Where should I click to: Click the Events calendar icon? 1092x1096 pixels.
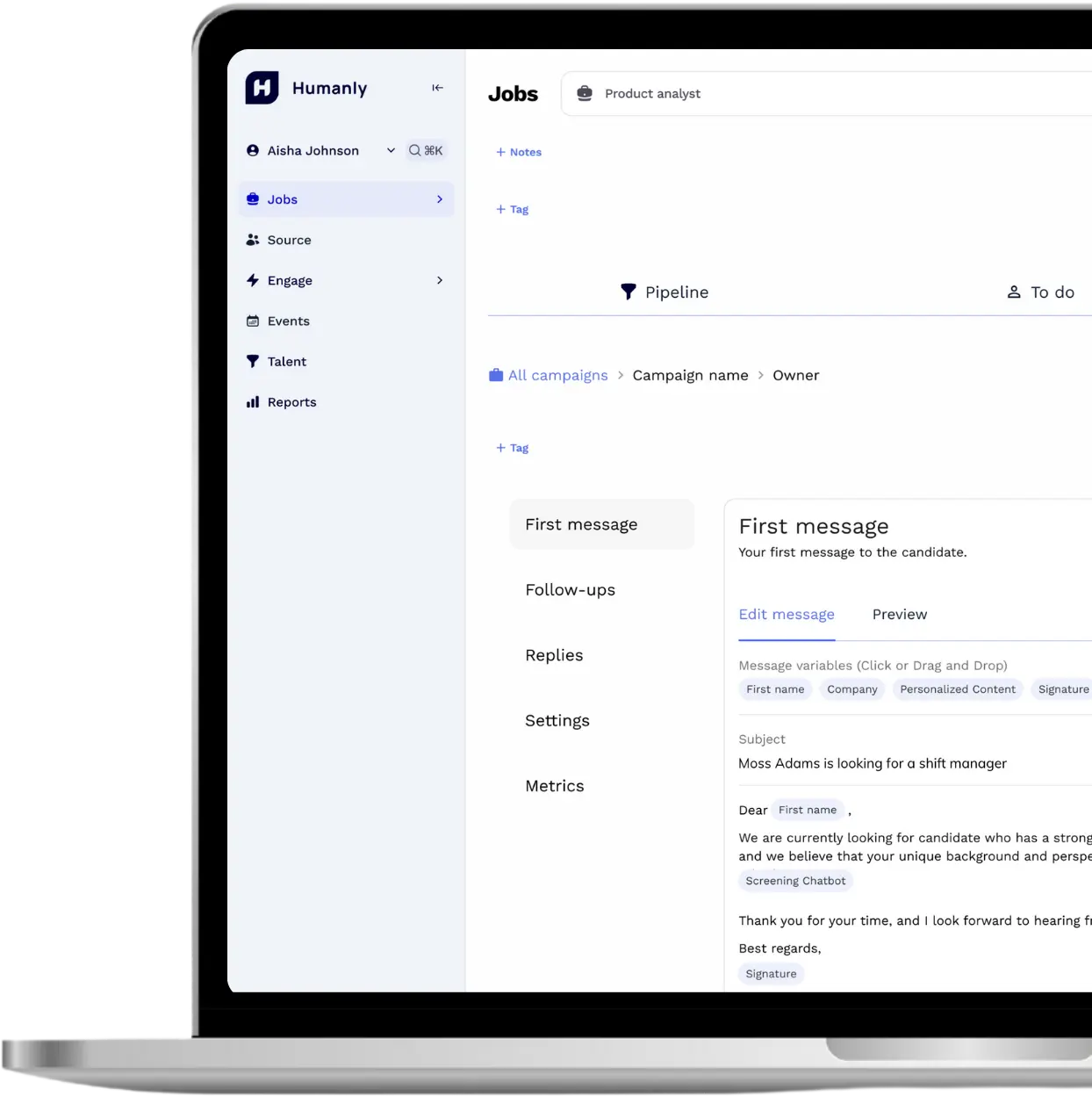click(x=253, y=321)
